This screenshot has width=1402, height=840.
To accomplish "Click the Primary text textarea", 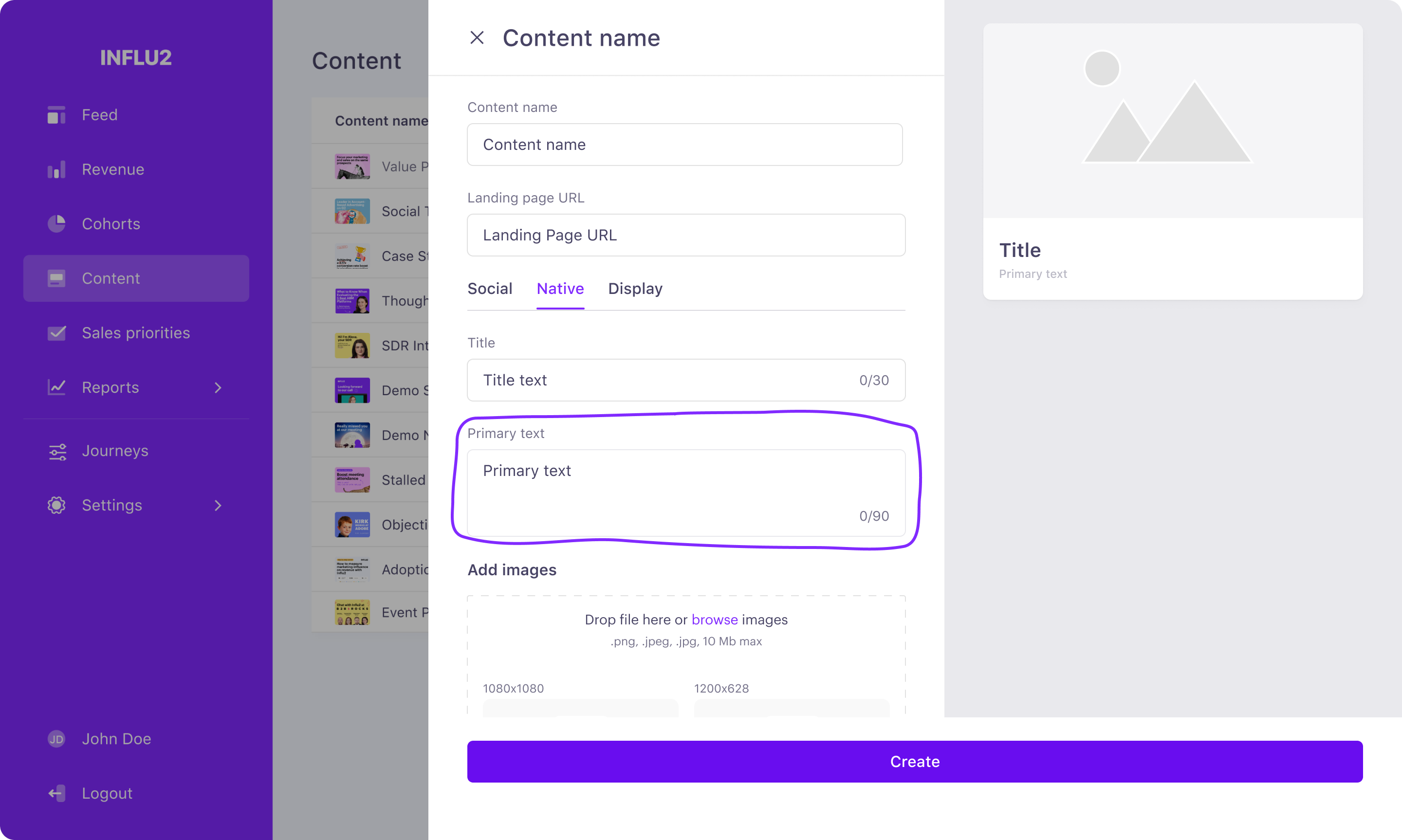I will click(686, 493).
